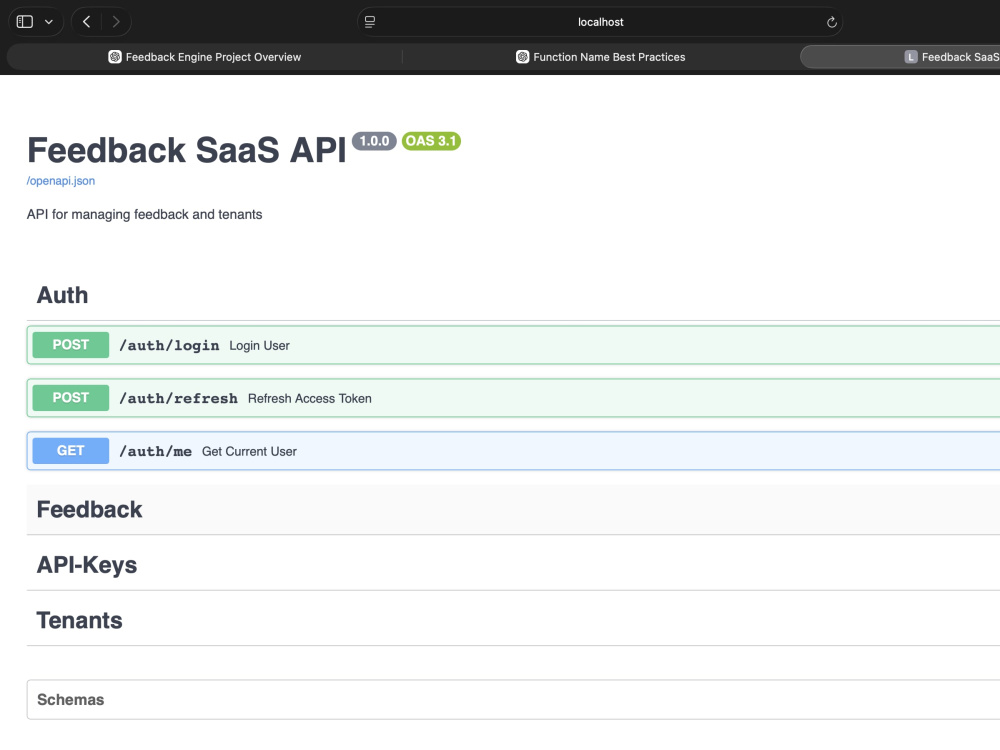The image size is (1000, 750).
Task: Collapse the Auth section
Action: click(x=62, y=295)
